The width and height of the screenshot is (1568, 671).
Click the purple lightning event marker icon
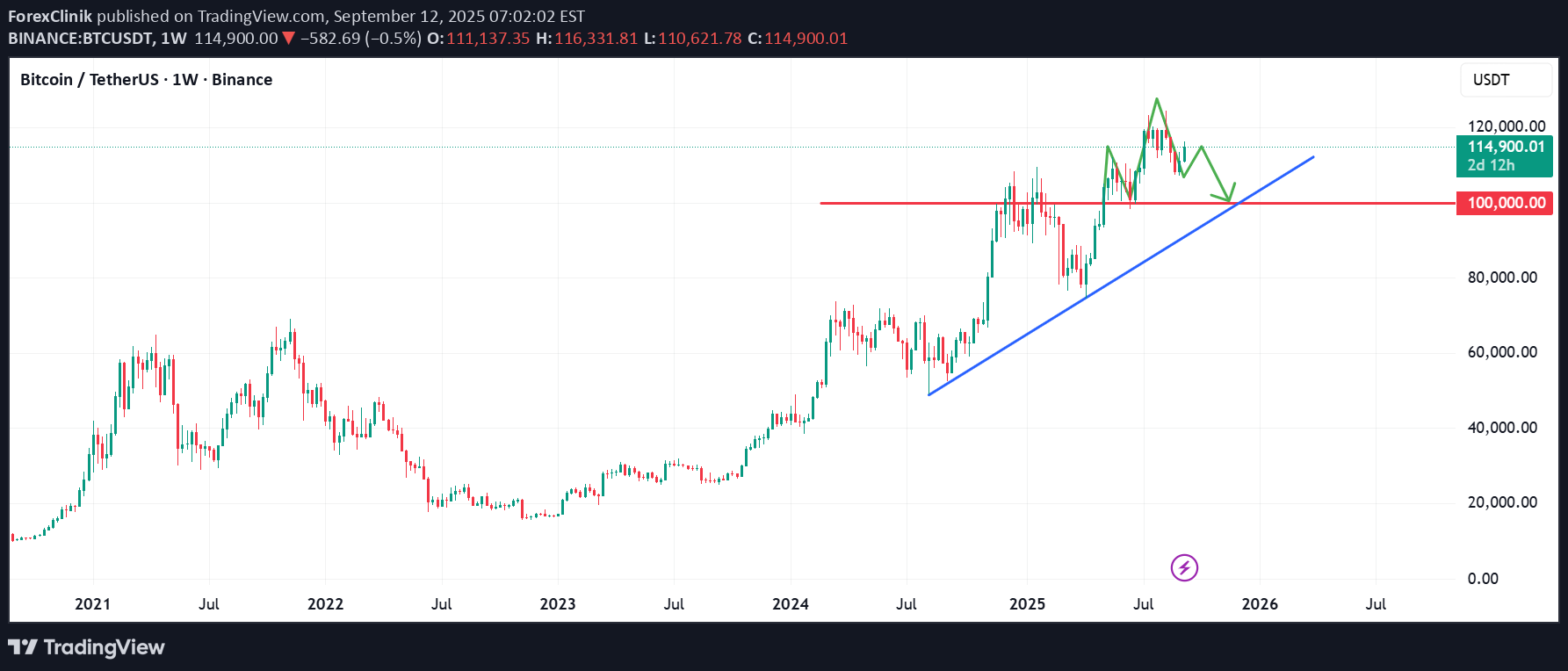click(1185, 567)
